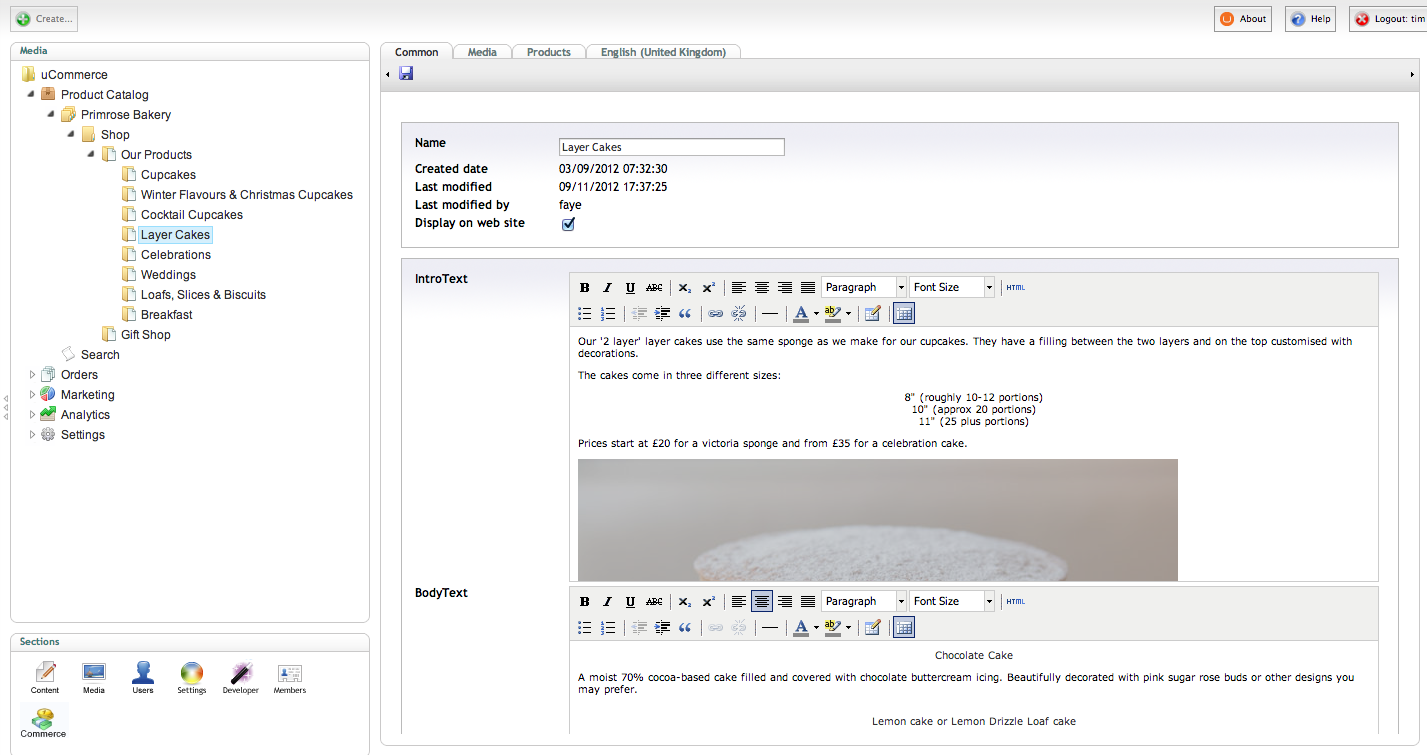
Task: Switch to the Media tab
Action: 482,52
